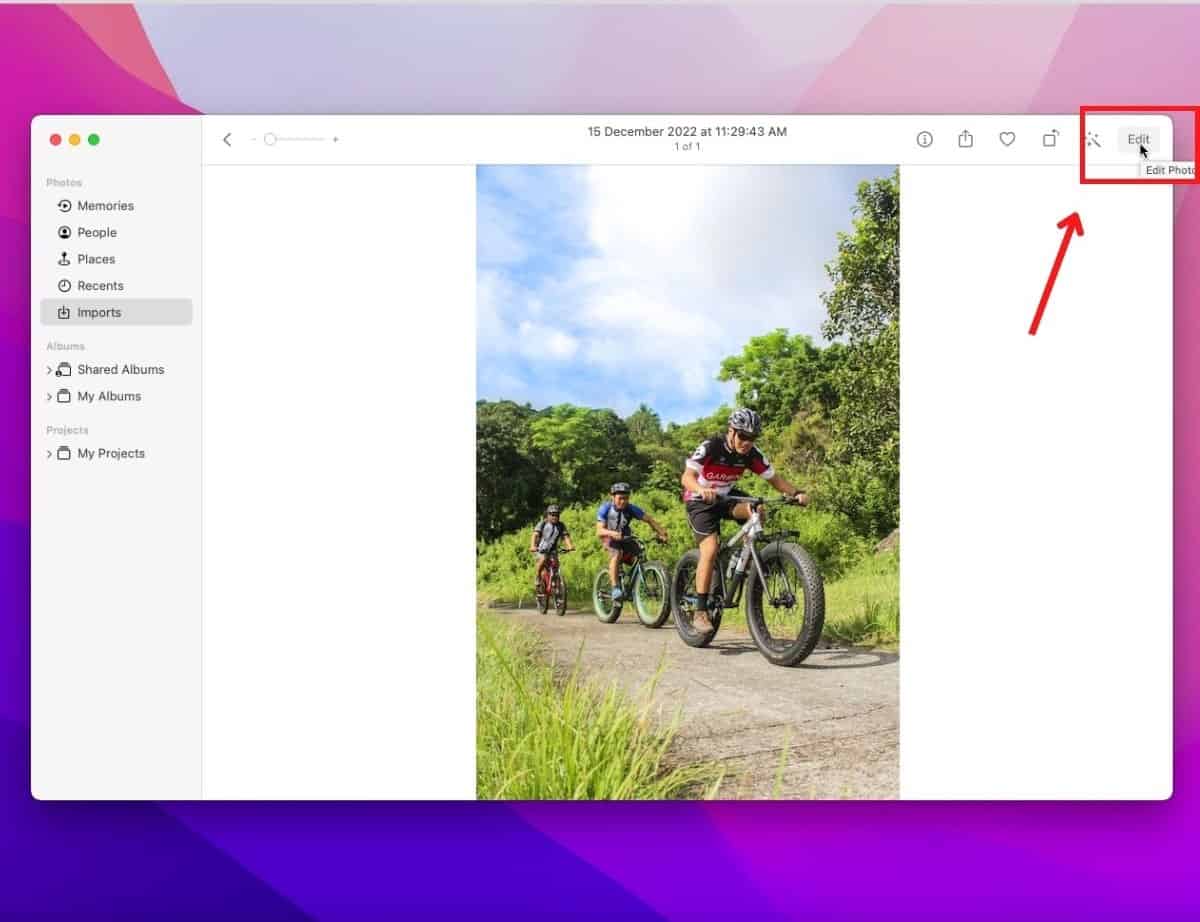Click the Share icon in the toolbar
This screenshot has width=1200, height=922.
[x=965, y=139]
